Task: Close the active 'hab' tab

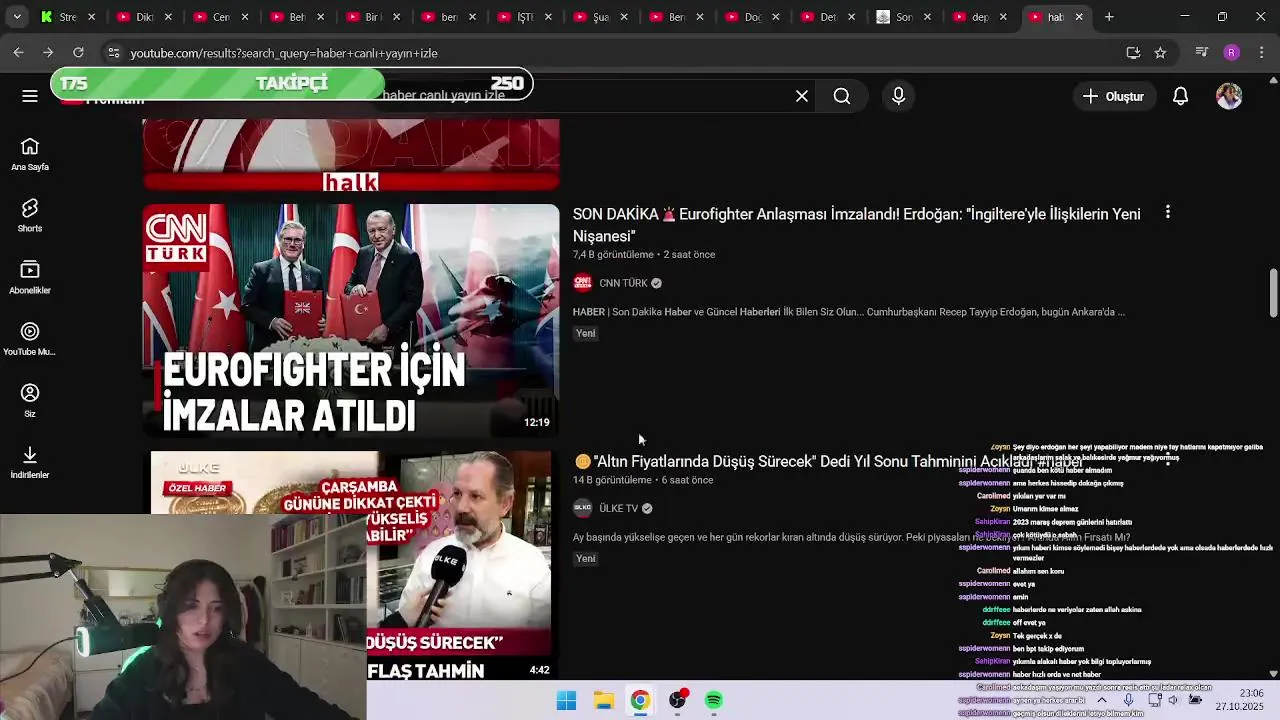Action: click(x=1079, y=17)
